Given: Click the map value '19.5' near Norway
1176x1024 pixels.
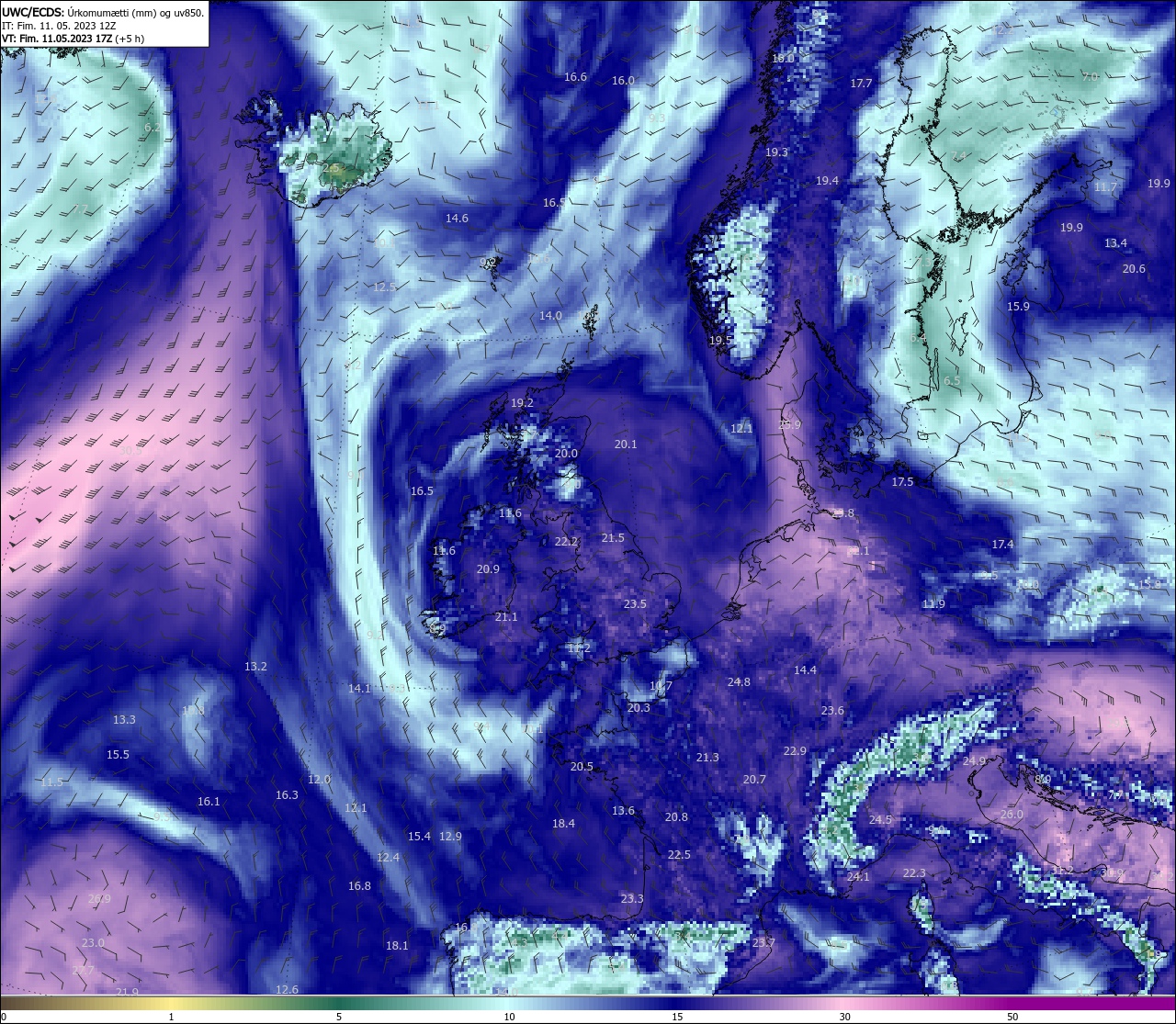Looking at the screenshot, I should (720, 341).
